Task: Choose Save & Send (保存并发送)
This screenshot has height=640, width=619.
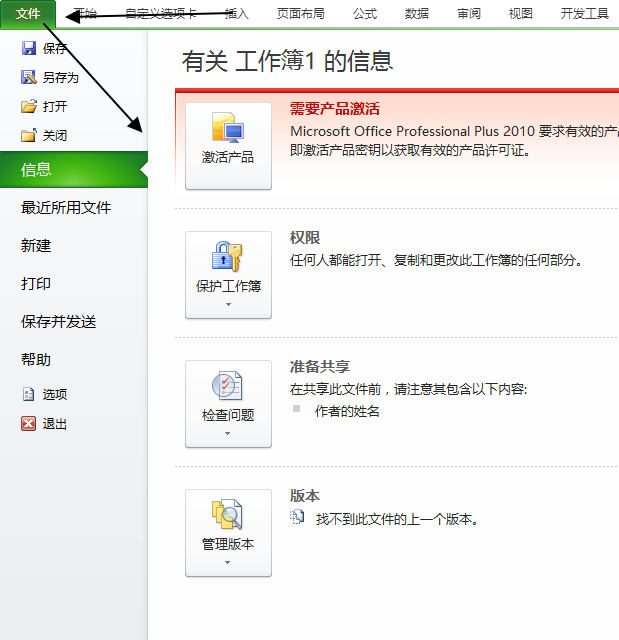Action: (58, 322)
